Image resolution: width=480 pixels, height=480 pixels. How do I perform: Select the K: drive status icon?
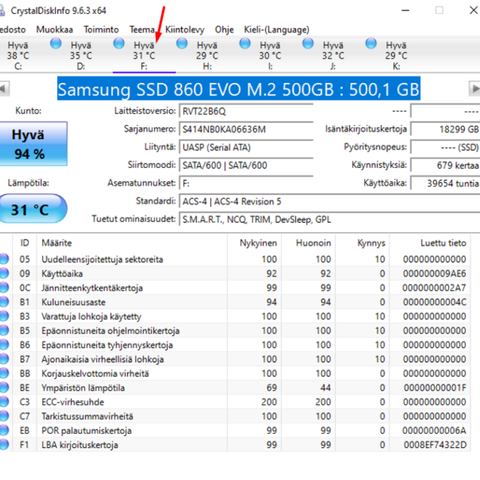[371, 44]
